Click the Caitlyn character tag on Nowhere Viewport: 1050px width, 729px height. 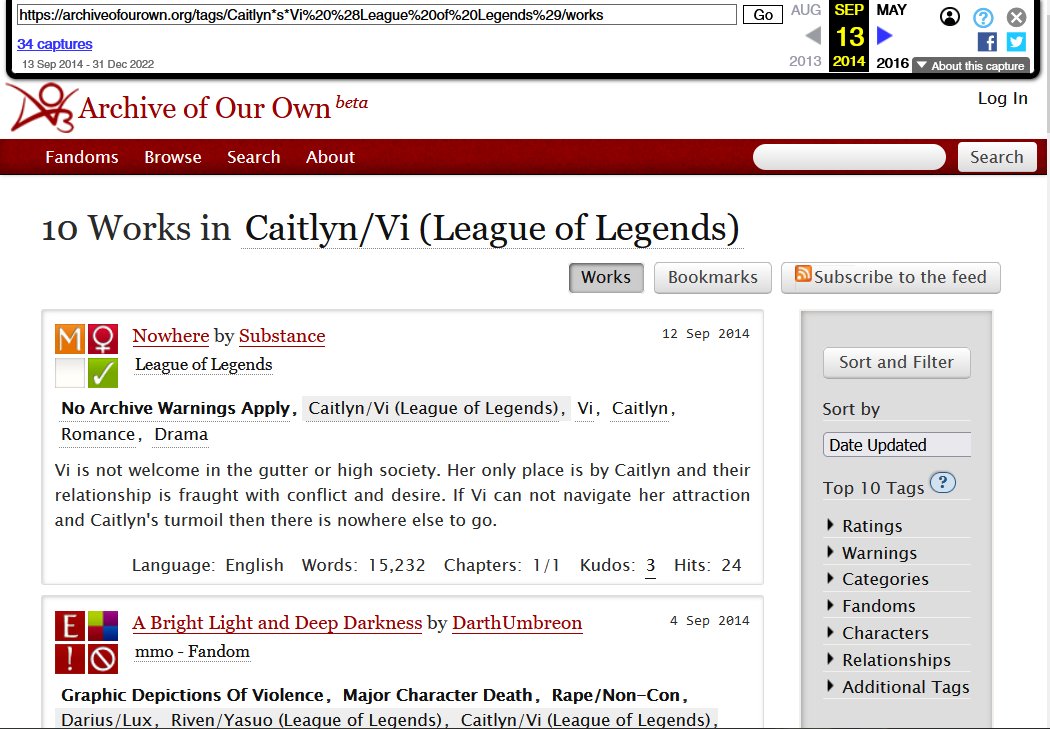coord(640,408)
